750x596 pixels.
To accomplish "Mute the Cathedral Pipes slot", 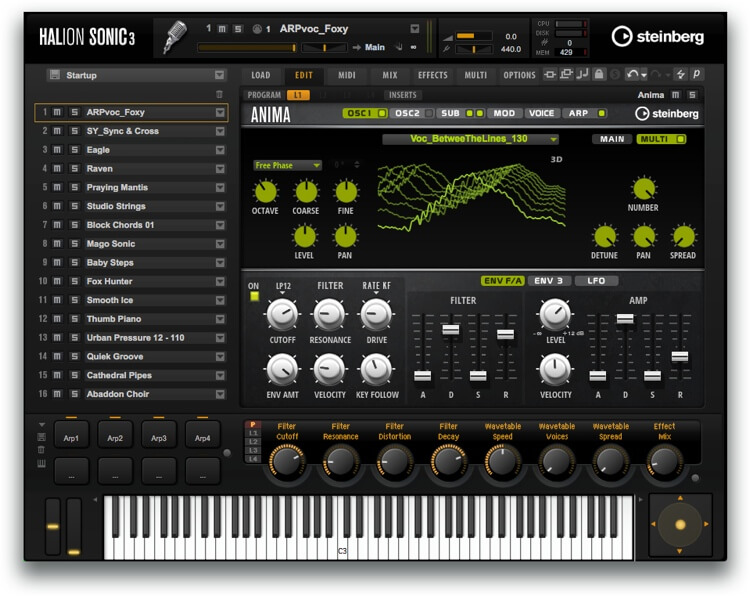I will [x=57, y=375].
